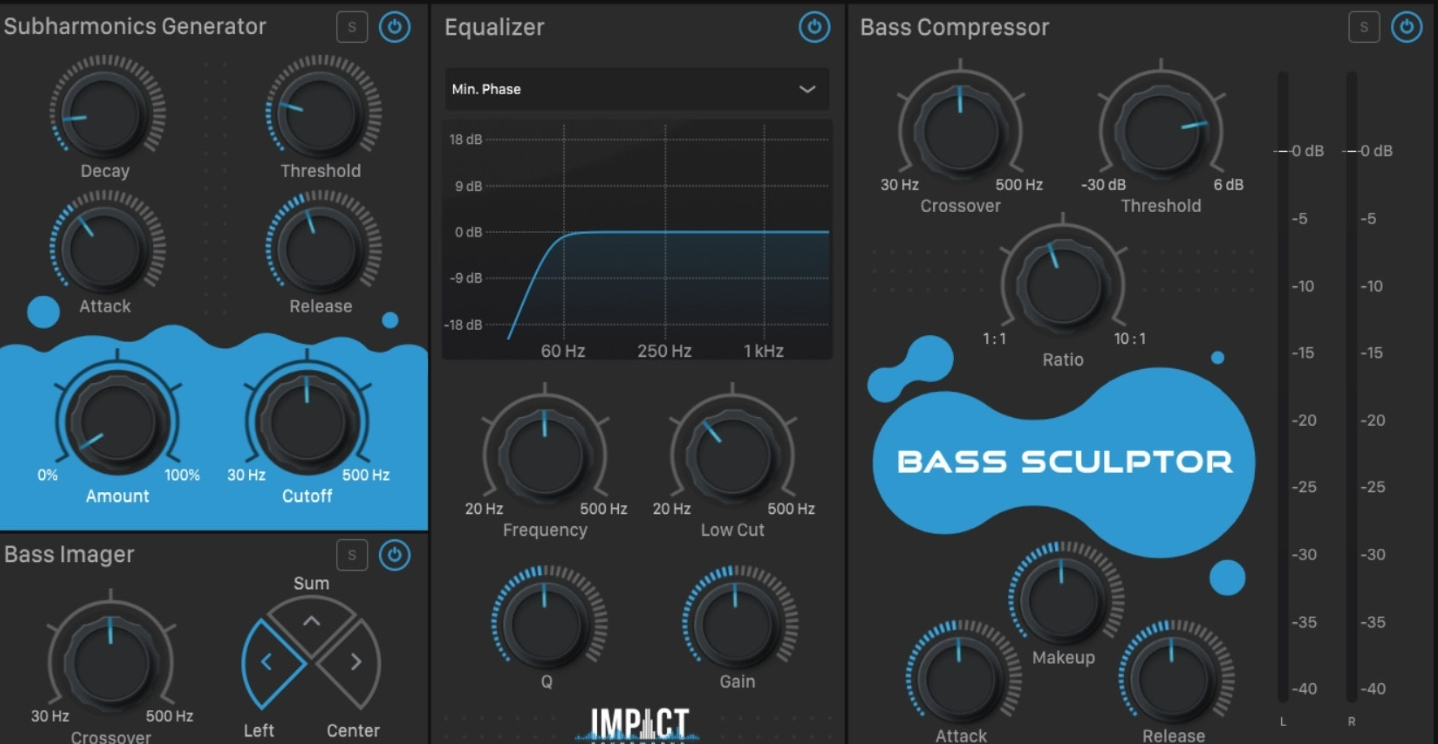Click the Min. Phase dropdown chevron
The image size is (1438, 744).
coord(807,89)
